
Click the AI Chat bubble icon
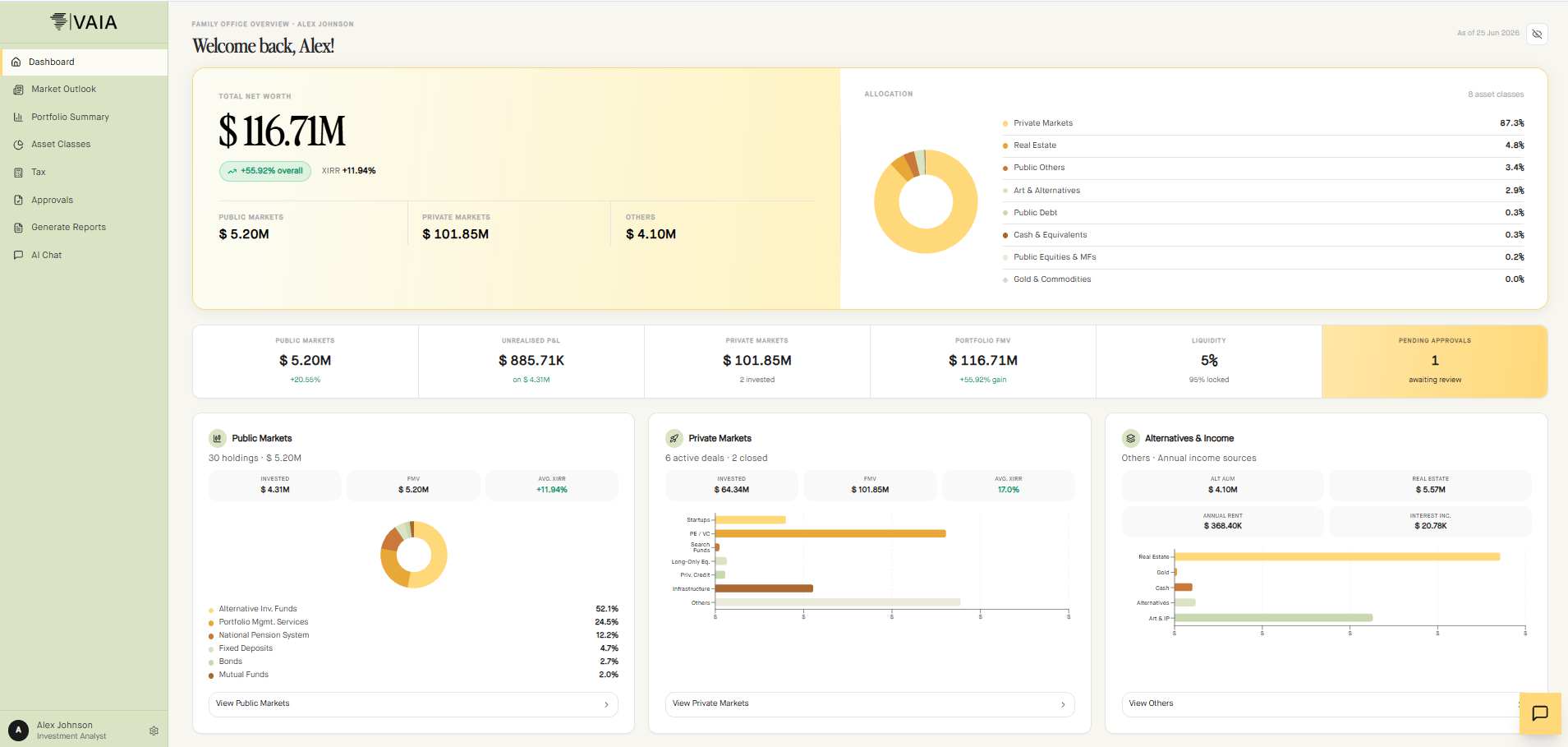[x=18, y=255]
